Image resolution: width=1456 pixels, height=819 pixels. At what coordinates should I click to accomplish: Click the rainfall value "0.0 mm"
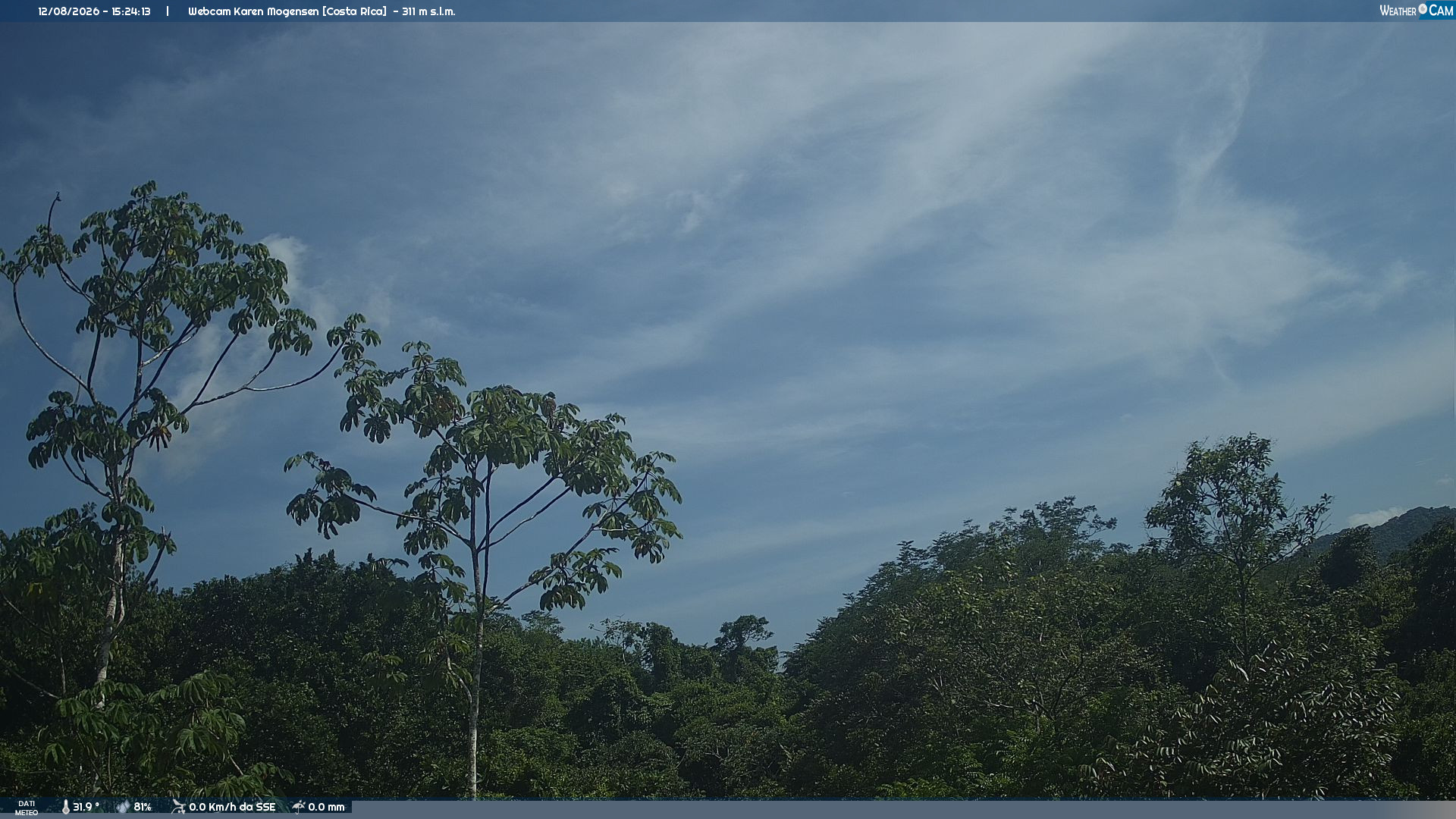click(326, 807)
